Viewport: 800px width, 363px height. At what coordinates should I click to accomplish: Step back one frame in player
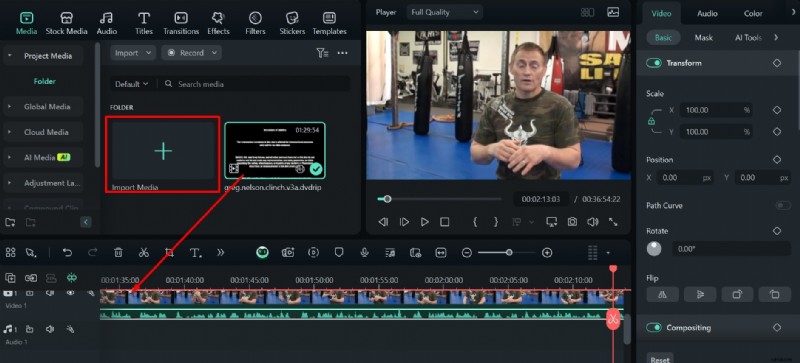[x=383, y=222]
